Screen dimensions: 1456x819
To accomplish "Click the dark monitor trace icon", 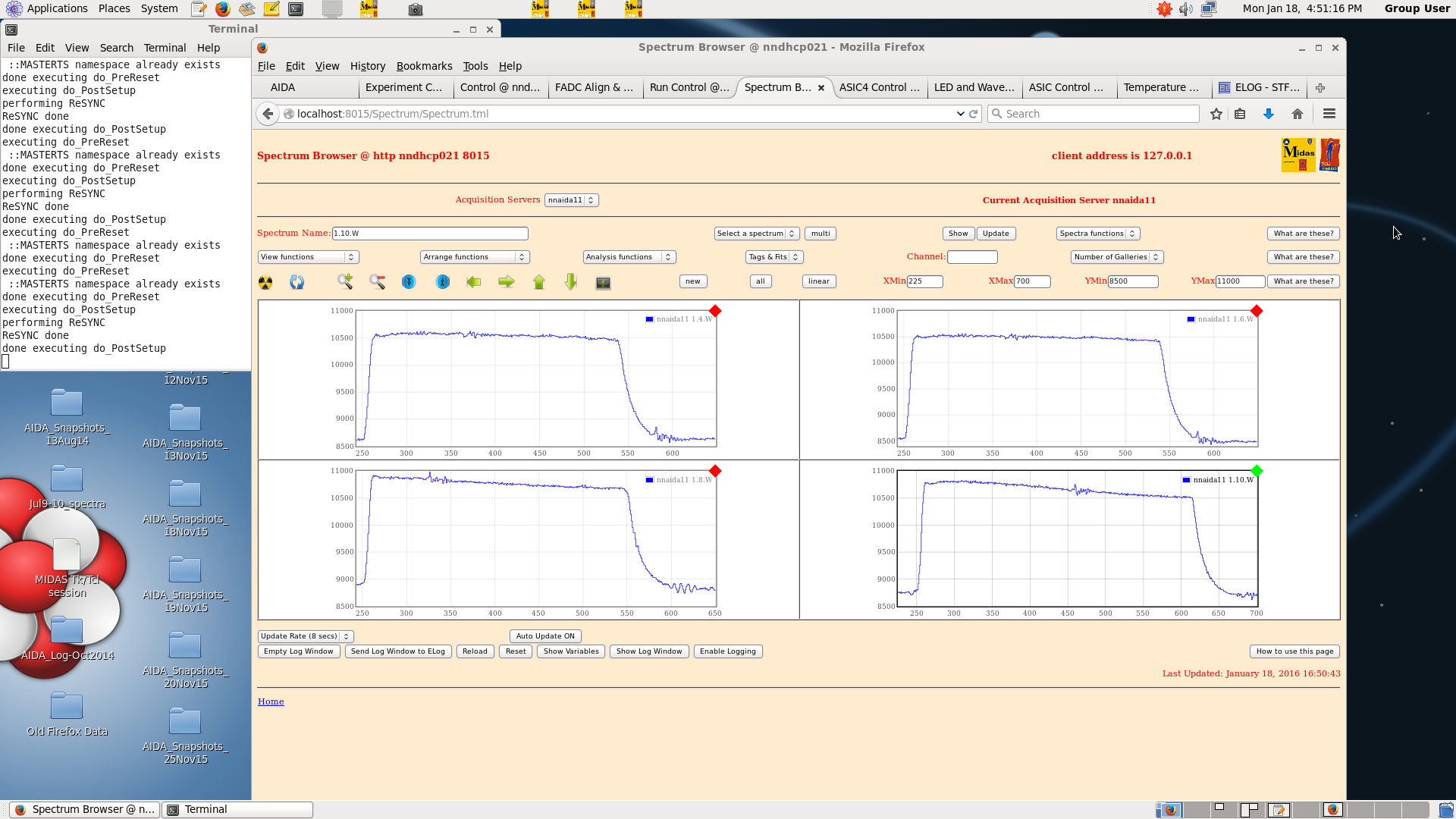I will 603,283.
